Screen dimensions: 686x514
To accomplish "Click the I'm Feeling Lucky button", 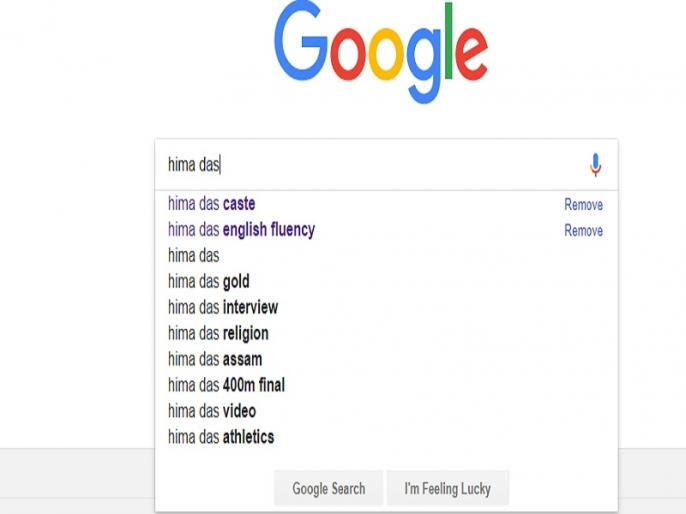I will [x=448, y=488].
